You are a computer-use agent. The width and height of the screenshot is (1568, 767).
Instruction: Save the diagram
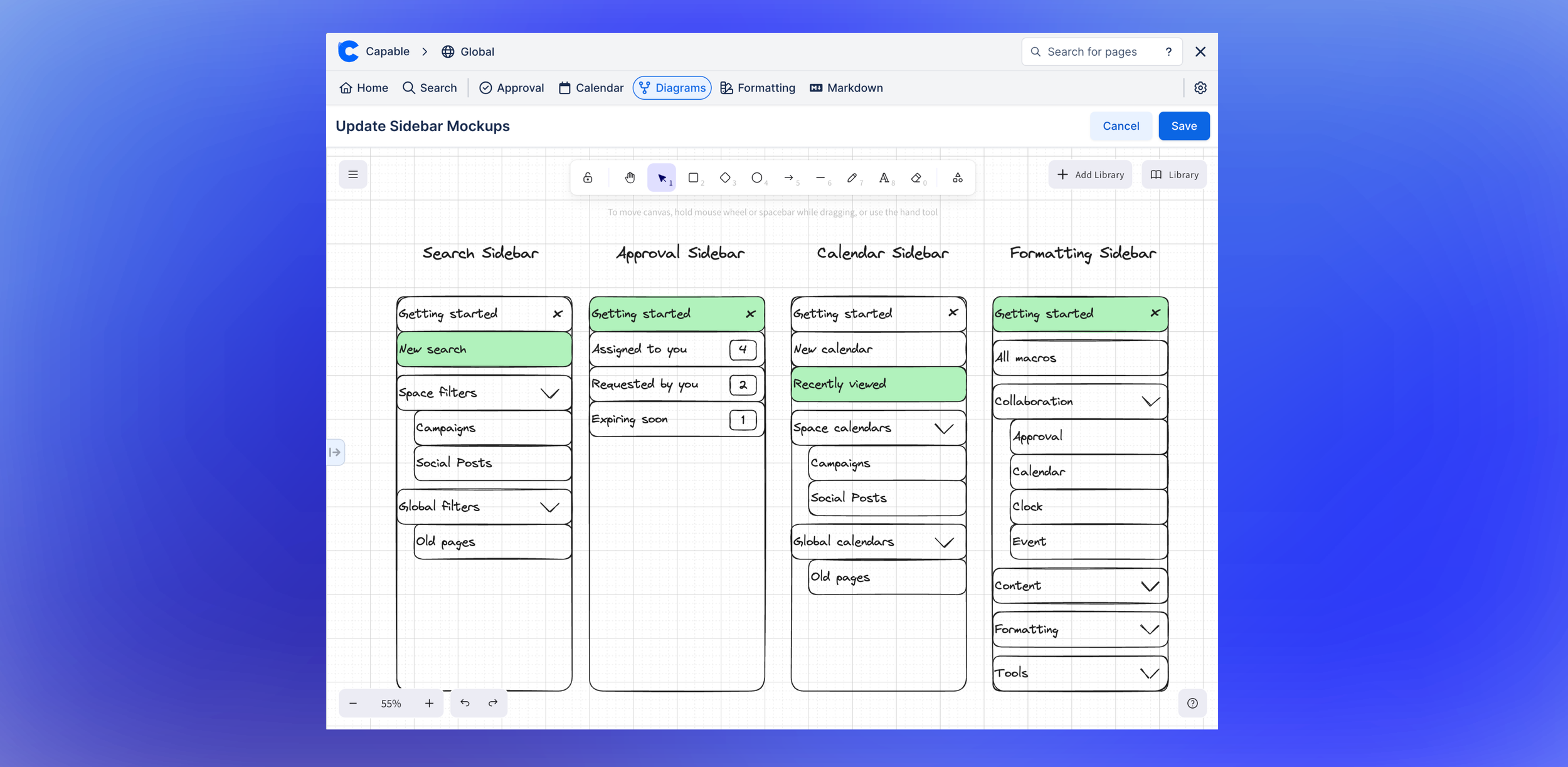tap(1184, 126)
